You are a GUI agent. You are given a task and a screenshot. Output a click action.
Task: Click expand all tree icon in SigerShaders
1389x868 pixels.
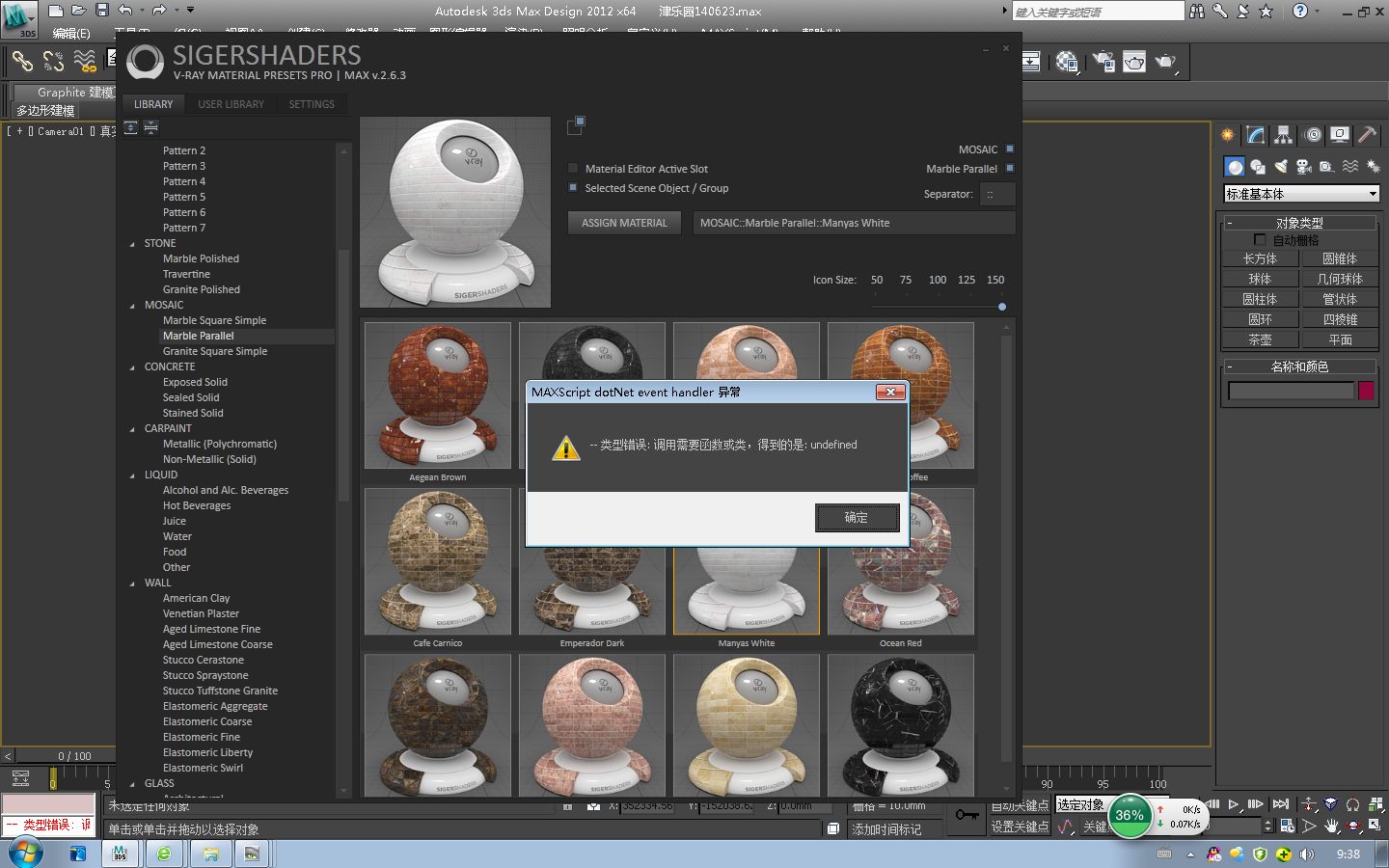pos(131,127)
